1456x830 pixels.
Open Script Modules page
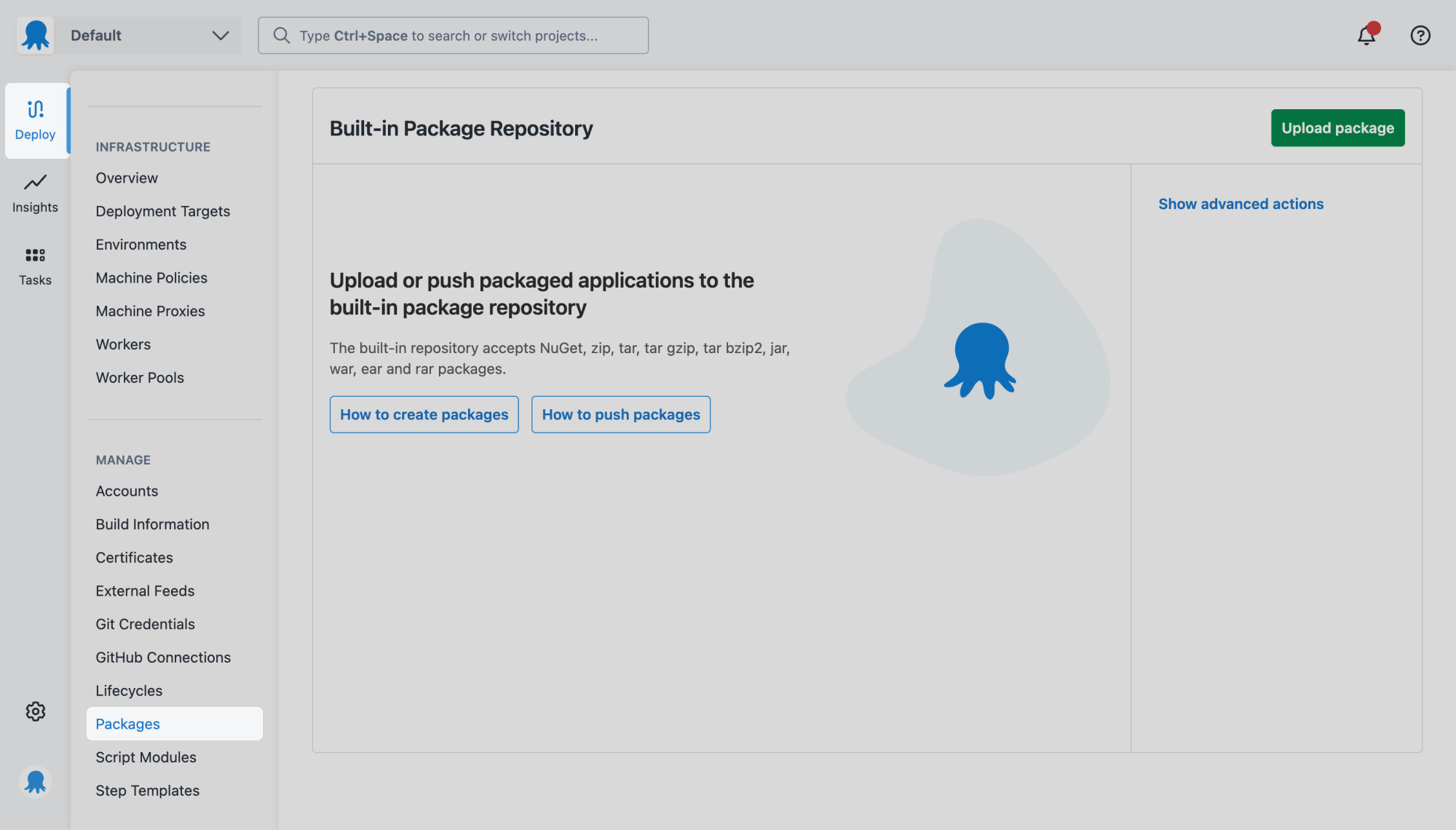(146, 757)
